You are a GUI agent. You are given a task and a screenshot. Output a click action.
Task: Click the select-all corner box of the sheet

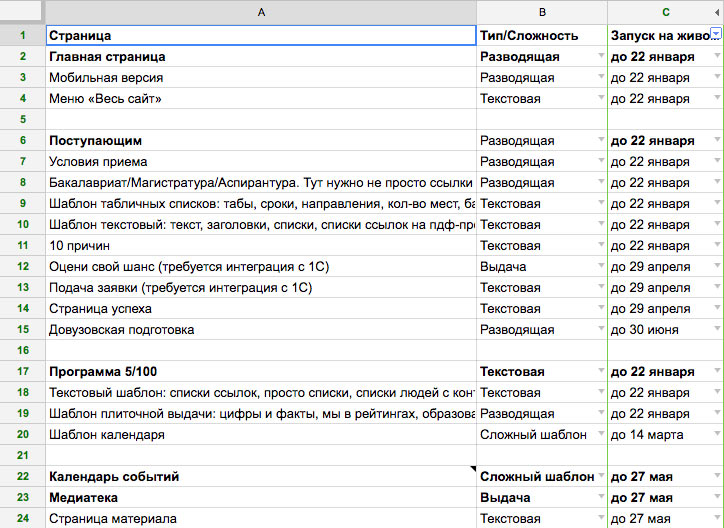coord(21,12)
